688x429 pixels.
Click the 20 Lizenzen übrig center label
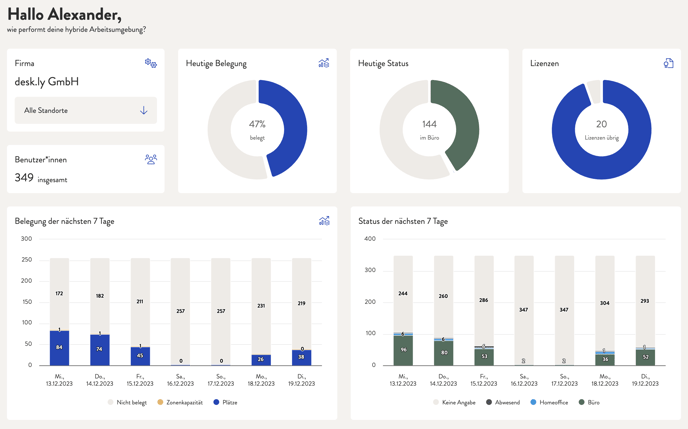(x=602, y=130)
